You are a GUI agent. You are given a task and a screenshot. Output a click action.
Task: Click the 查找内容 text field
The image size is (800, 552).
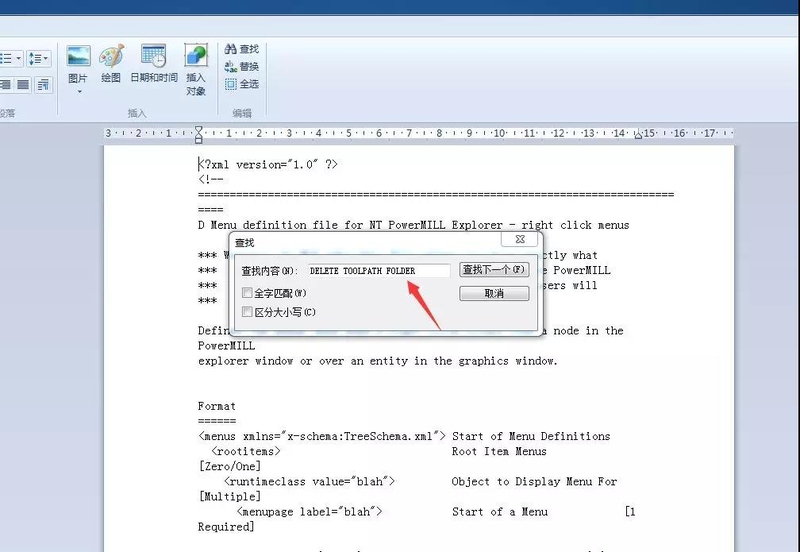click(379, 270)
